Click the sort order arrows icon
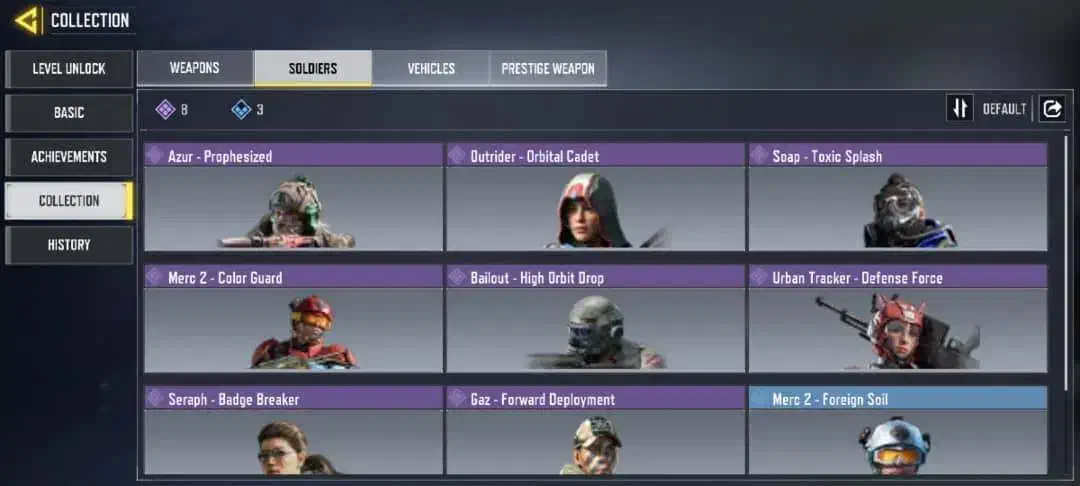The height and width of the screenshot is (486, 1080). [960, 109]
